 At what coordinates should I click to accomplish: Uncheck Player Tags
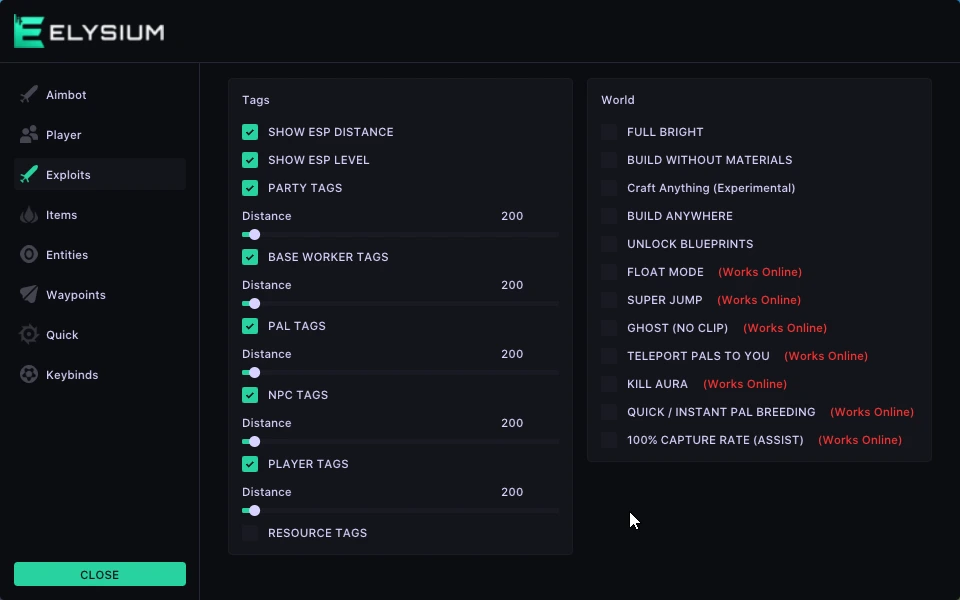click(250, 464)
